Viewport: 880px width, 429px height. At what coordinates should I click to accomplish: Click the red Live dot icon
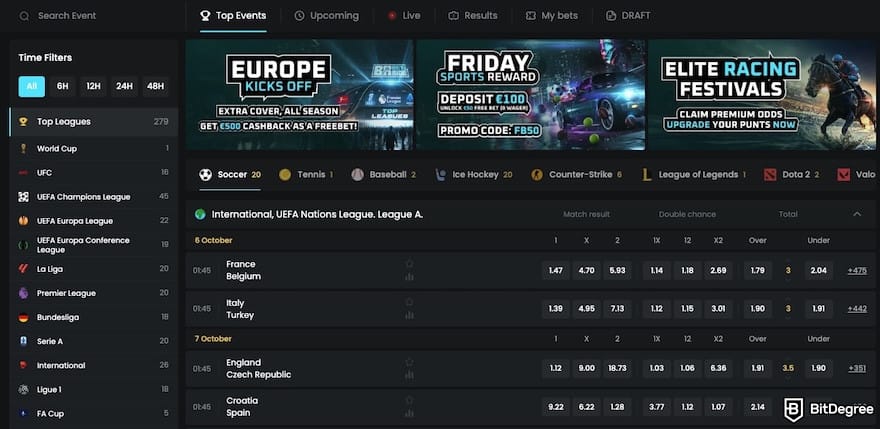[392, 16]
